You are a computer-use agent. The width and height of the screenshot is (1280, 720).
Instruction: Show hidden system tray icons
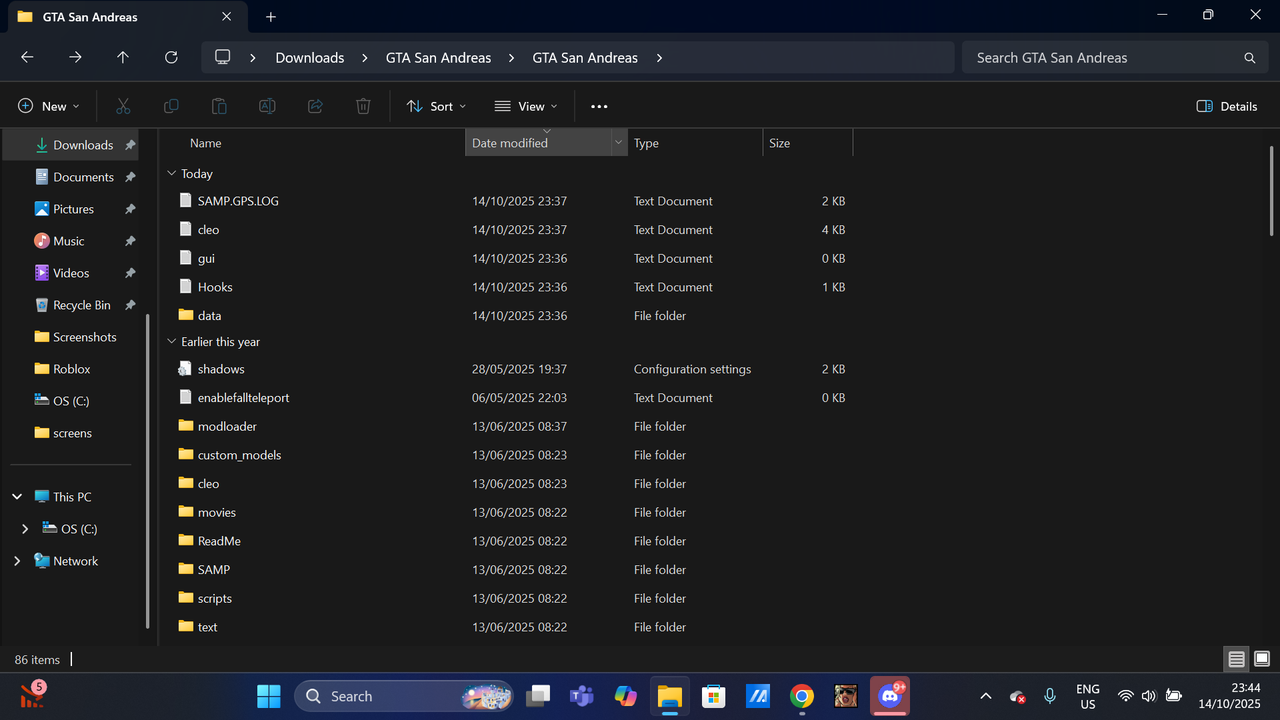tap(985, 696)
